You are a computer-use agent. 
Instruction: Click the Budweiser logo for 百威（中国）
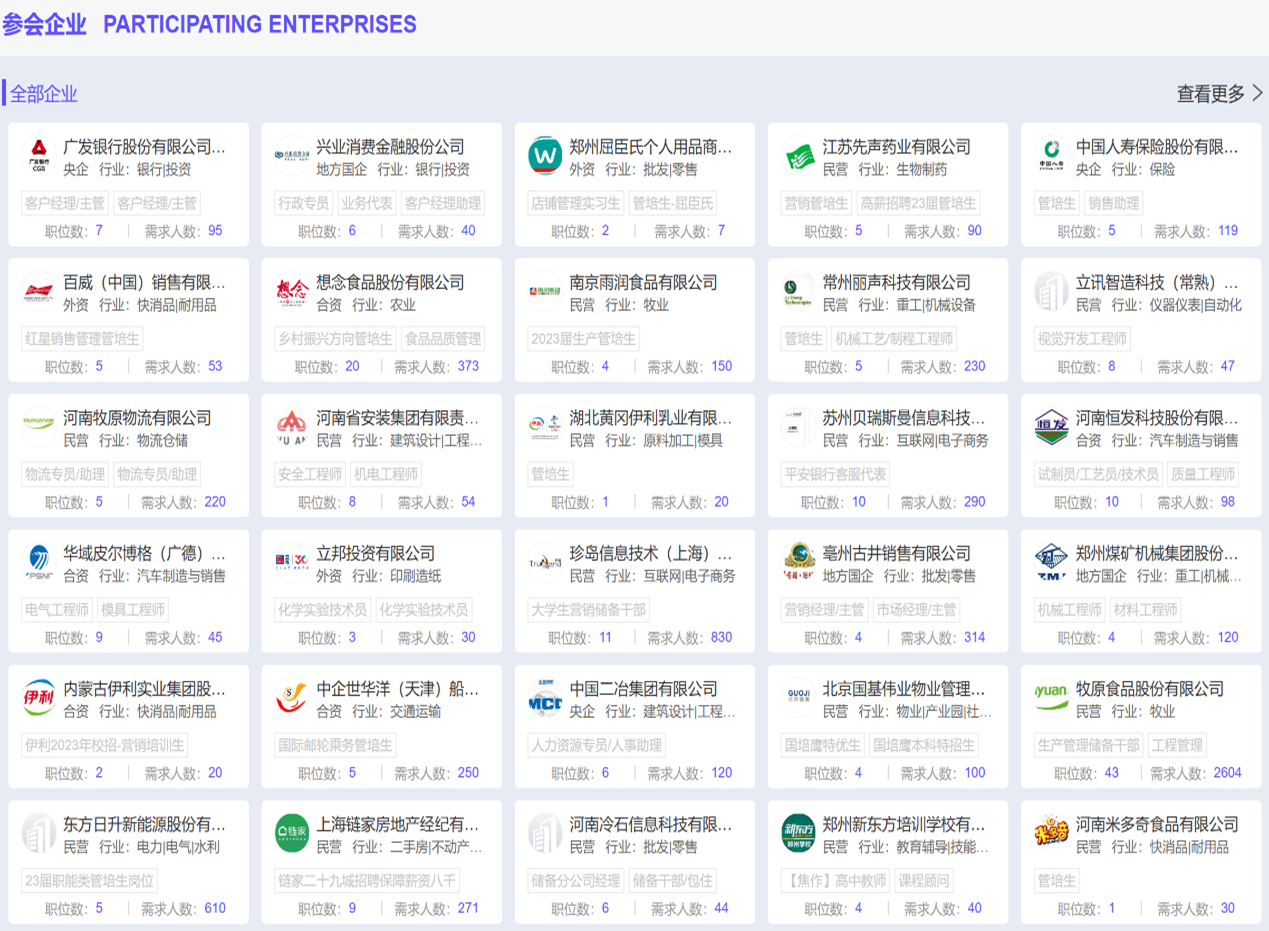coord(39,292)
